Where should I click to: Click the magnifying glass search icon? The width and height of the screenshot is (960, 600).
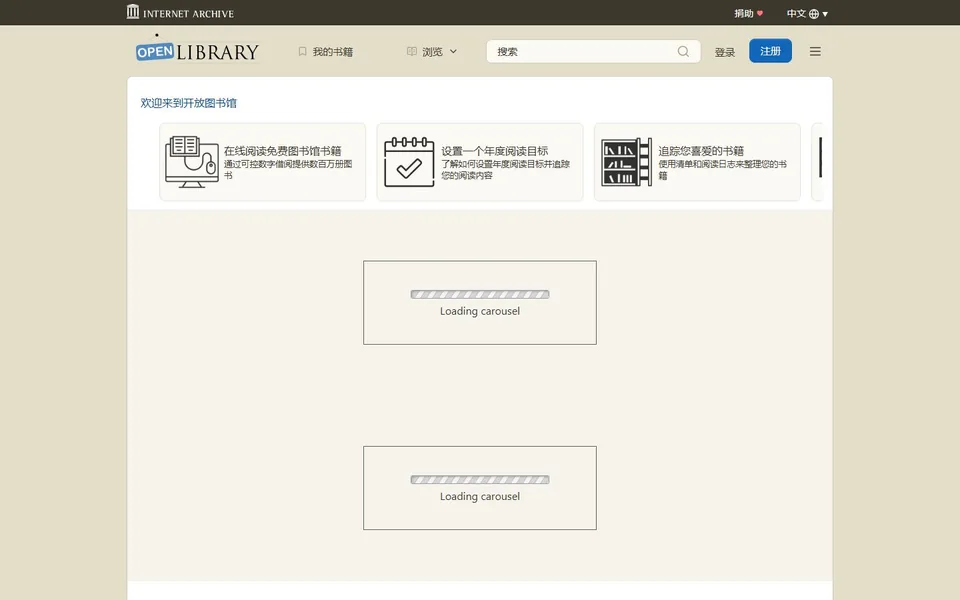click(683, 51)
